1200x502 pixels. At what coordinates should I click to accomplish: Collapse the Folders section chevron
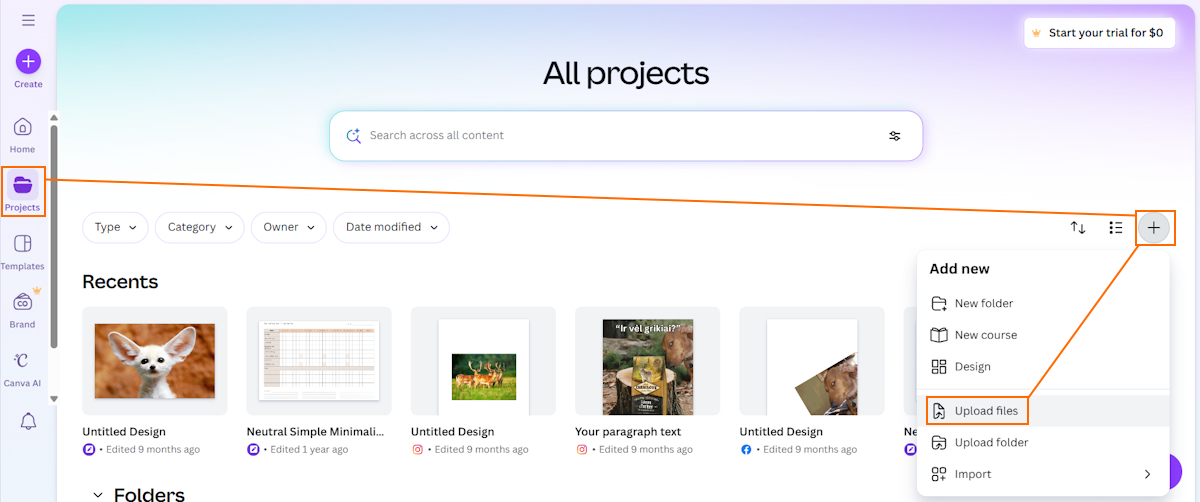98,495
